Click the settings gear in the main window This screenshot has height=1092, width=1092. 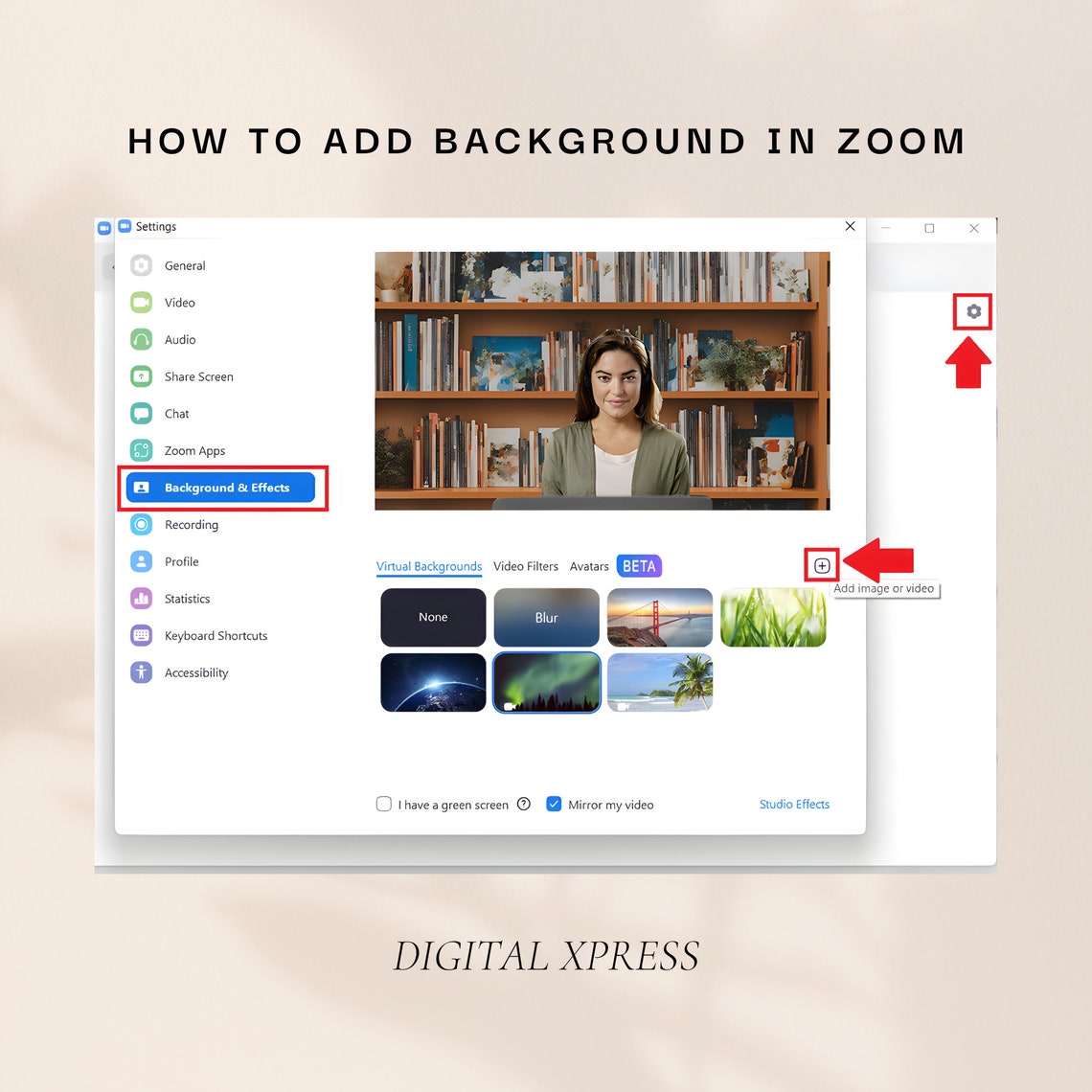973,311
